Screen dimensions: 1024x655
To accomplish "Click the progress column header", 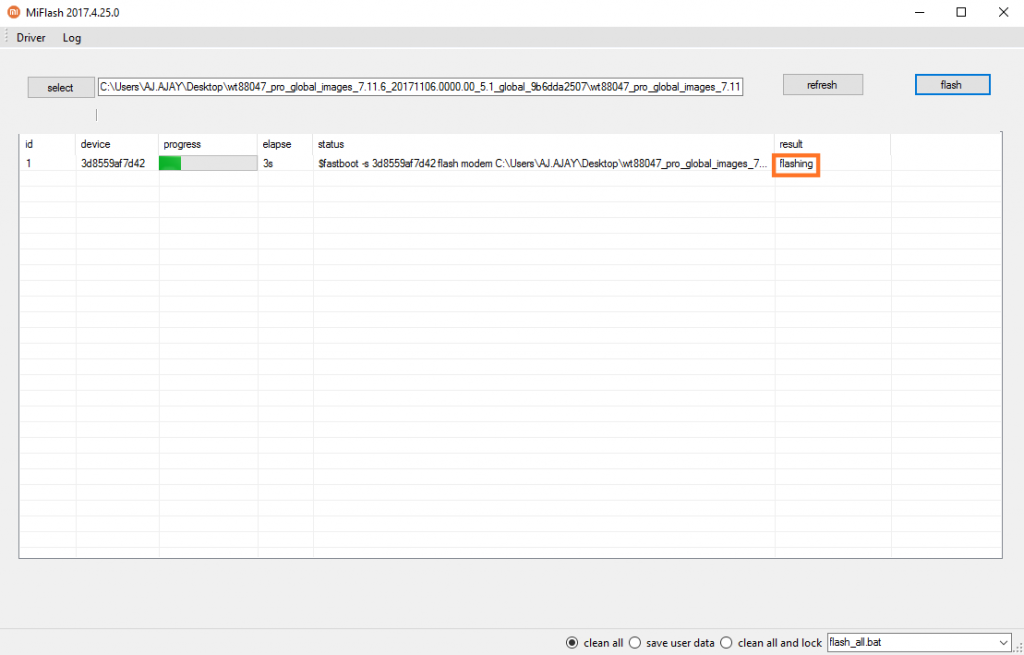I will point(208,144).
